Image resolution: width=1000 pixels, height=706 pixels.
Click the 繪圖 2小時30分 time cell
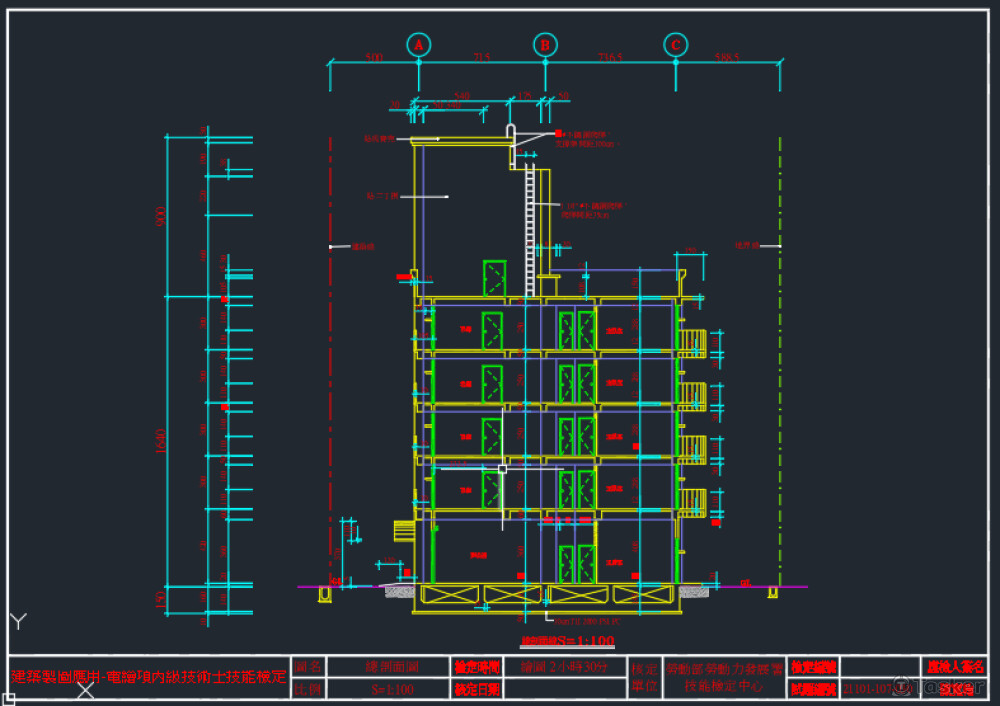tap(567, 666)
